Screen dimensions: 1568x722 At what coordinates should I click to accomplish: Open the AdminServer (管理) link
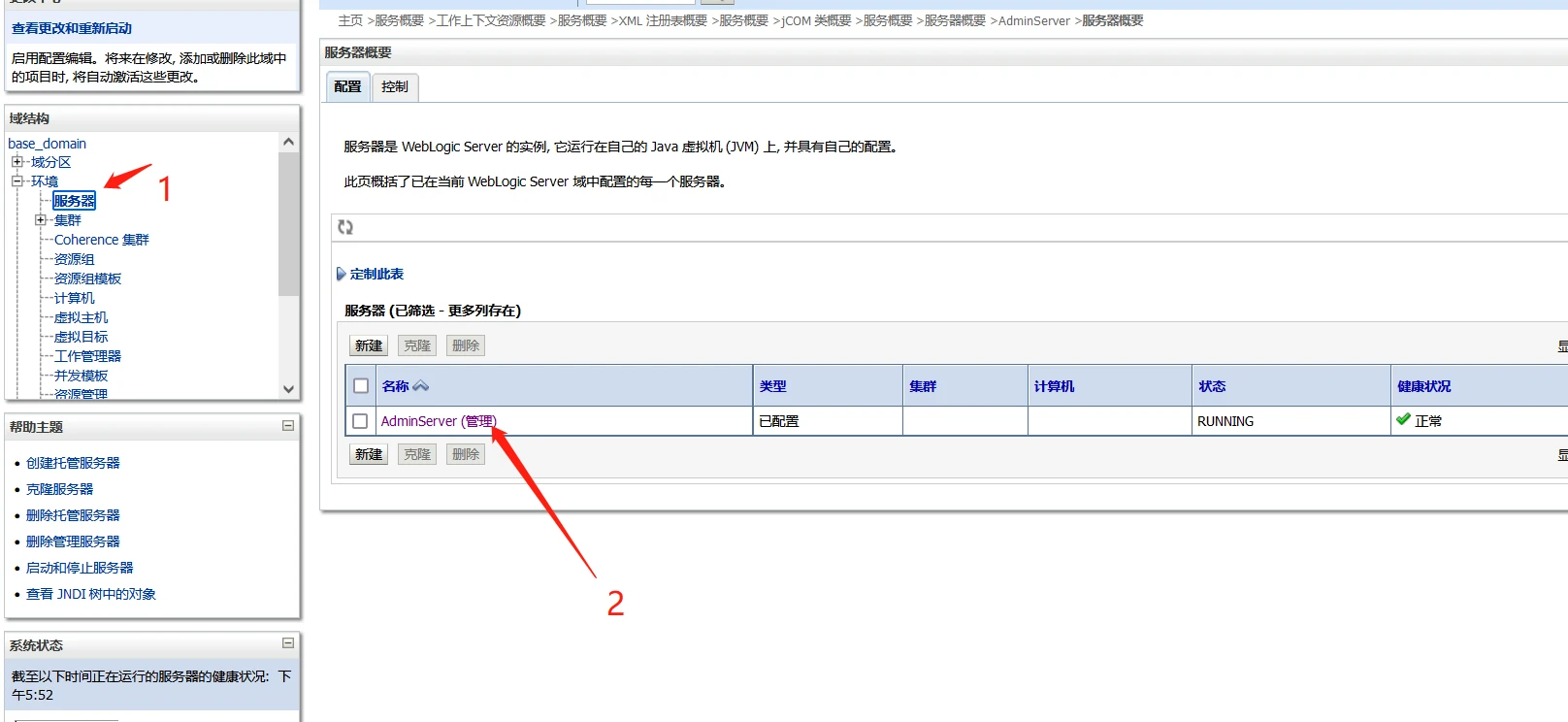pyautogui.click(x=439, y=421)
